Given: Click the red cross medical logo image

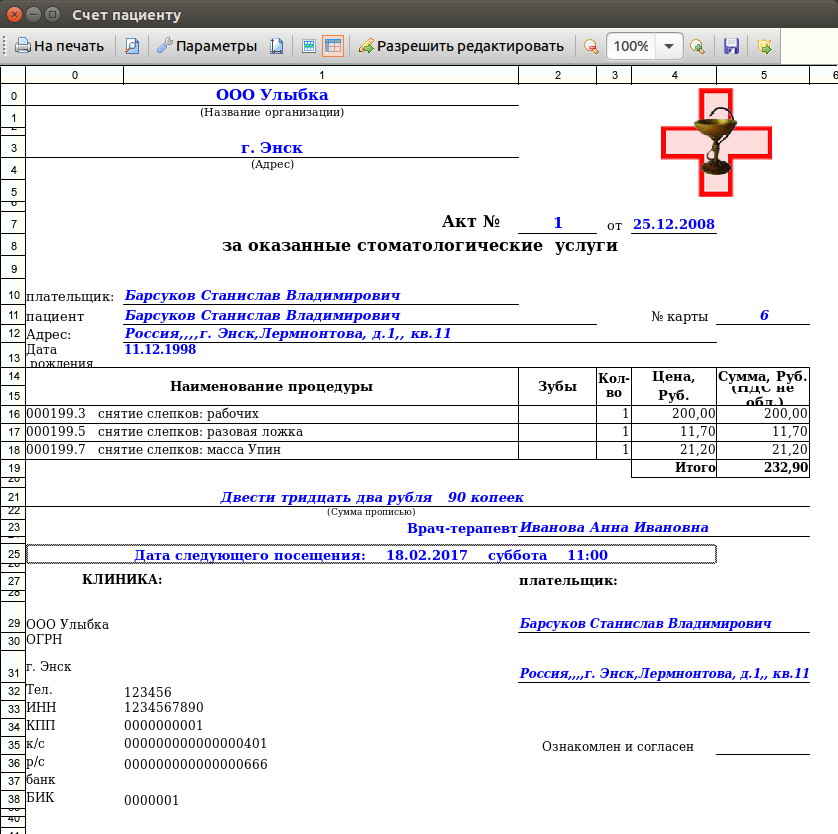Looking at the screenshot, I should point(716,143).
